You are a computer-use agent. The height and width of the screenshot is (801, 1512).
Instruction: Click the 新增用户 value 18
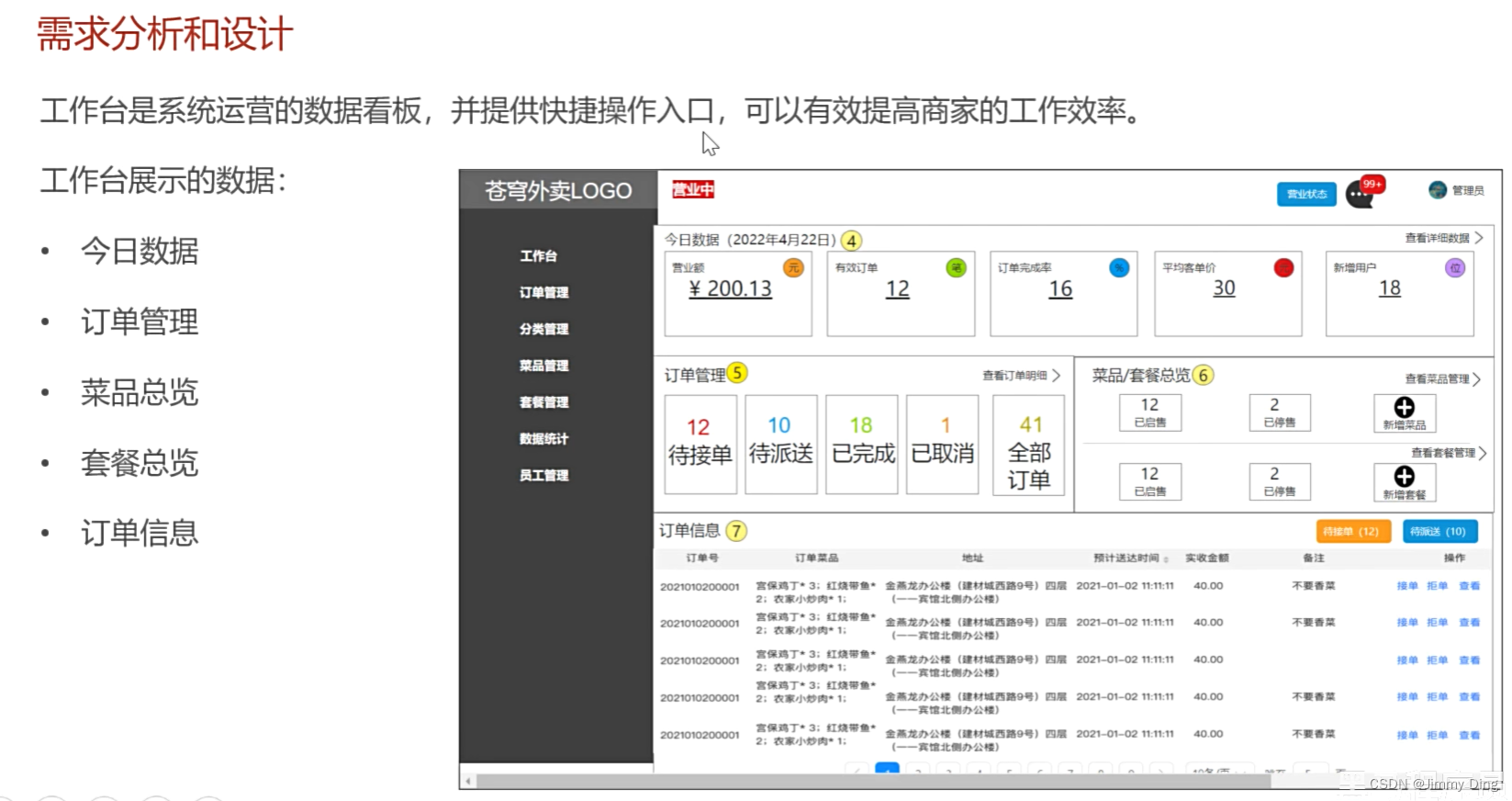[1389, 288]
